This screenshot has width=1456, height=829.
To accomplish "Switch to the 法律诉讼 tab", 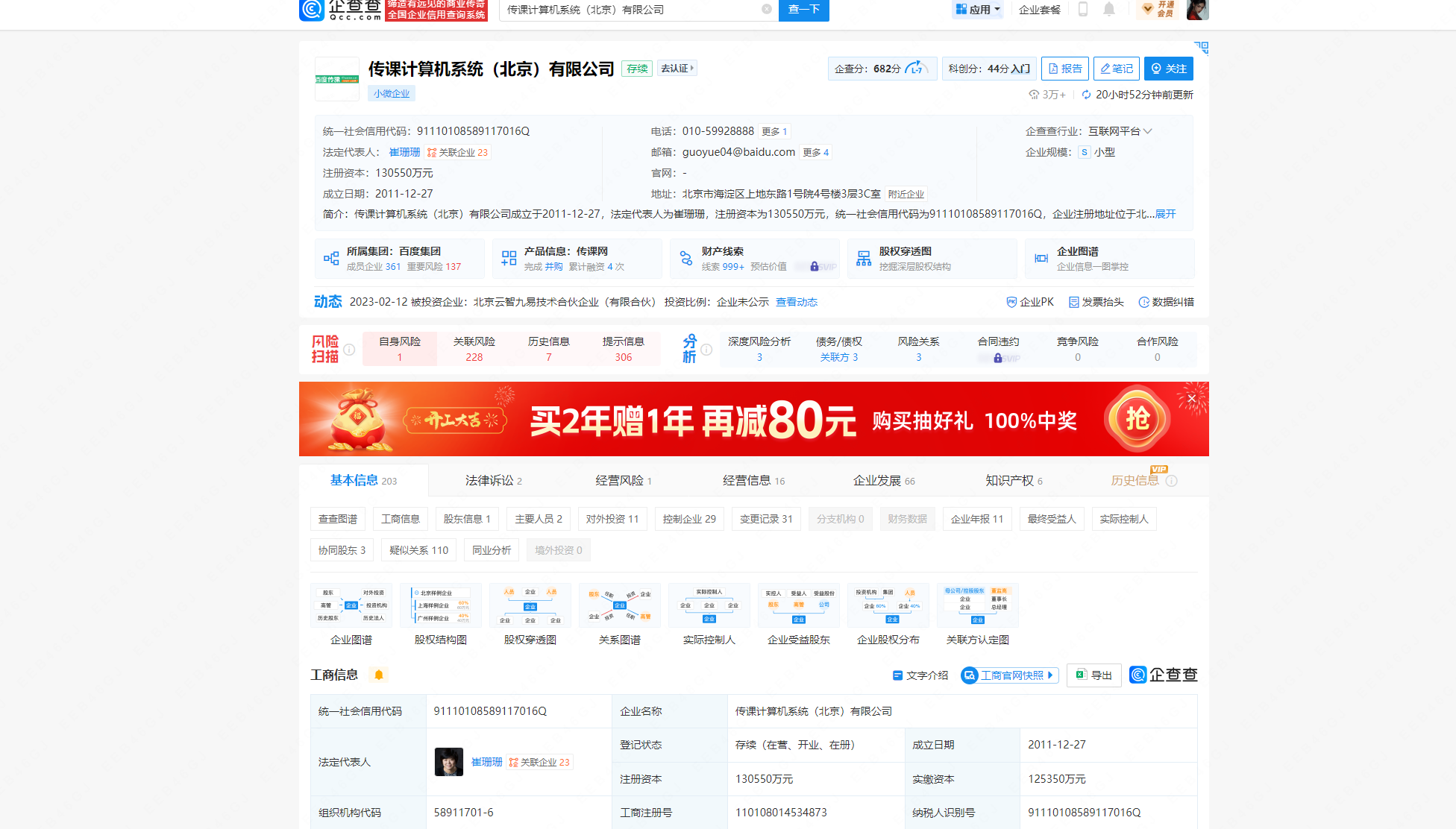I will pos(493,480).
